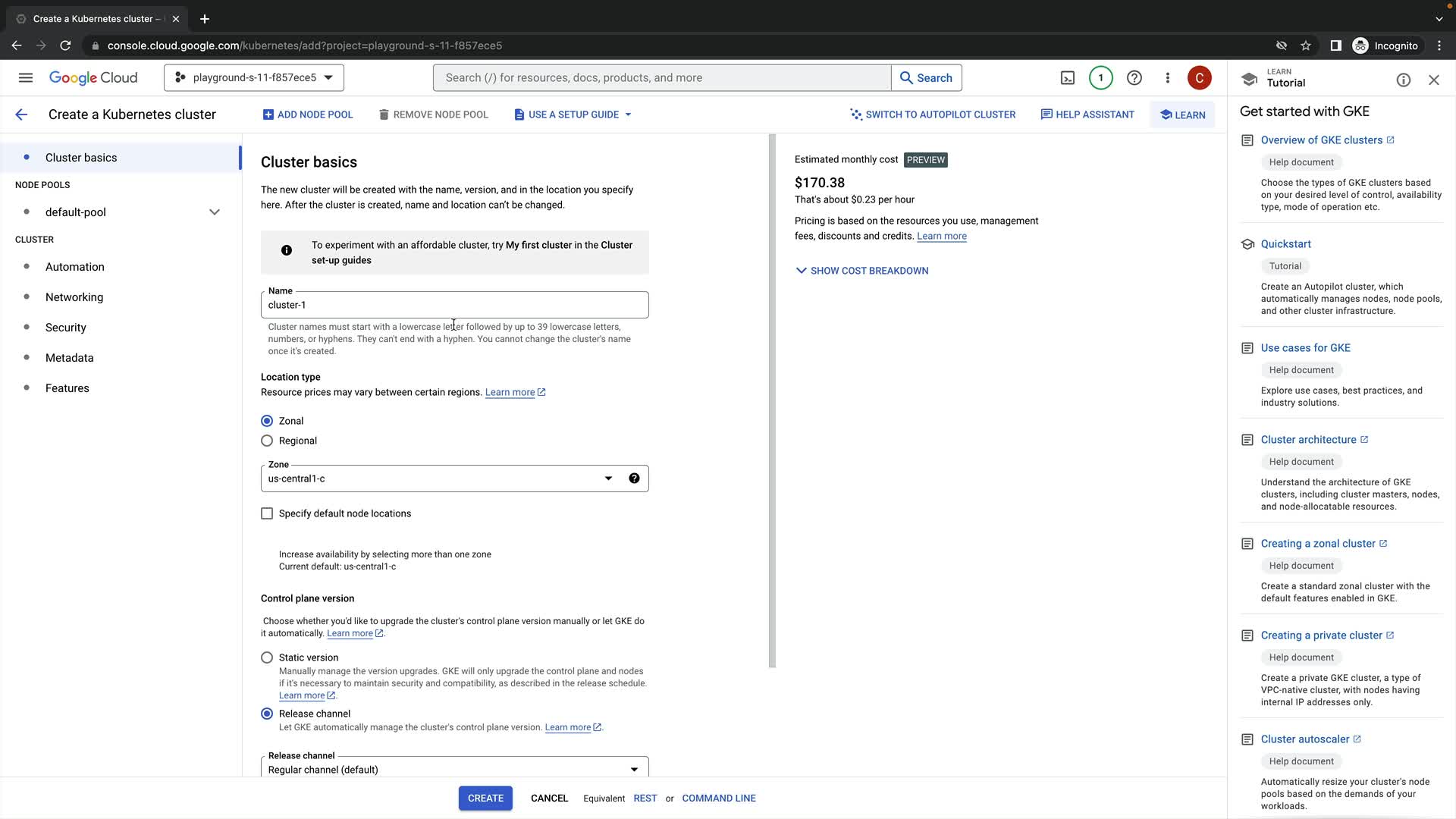
Task: Open the hamburger navigation menu
Action: [26, 78]
